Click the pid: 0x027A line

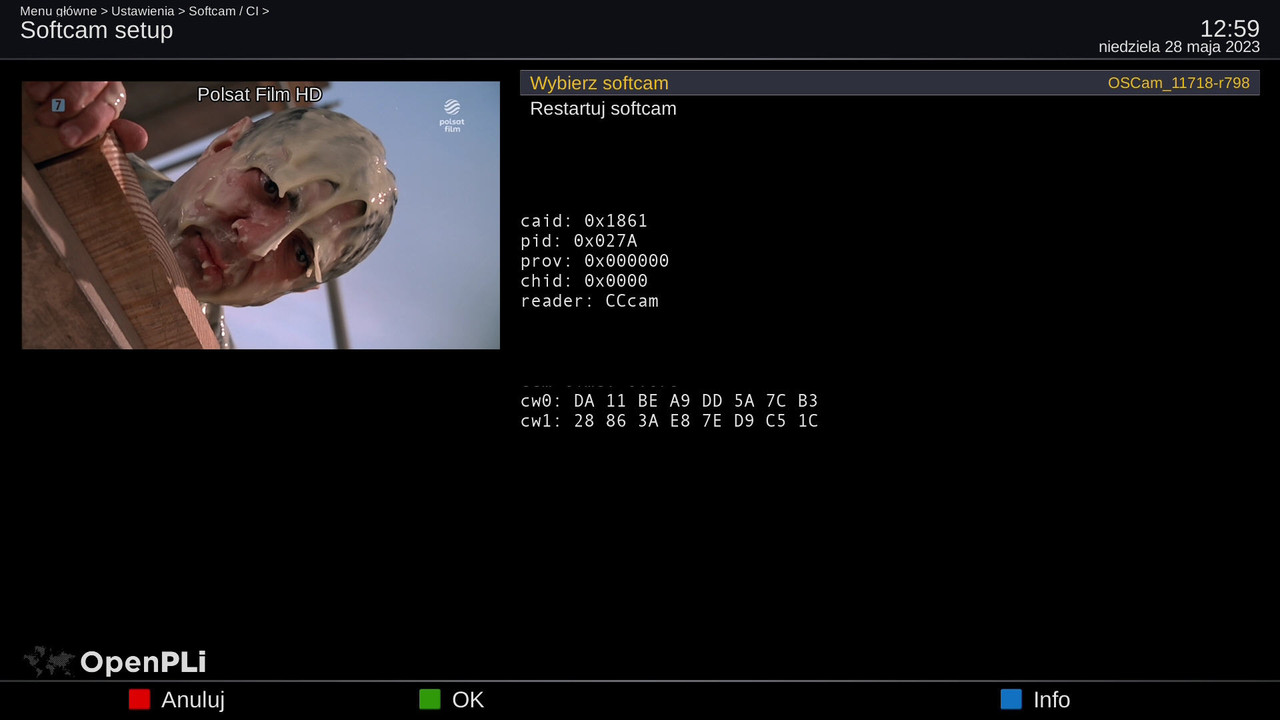point(579,241)
